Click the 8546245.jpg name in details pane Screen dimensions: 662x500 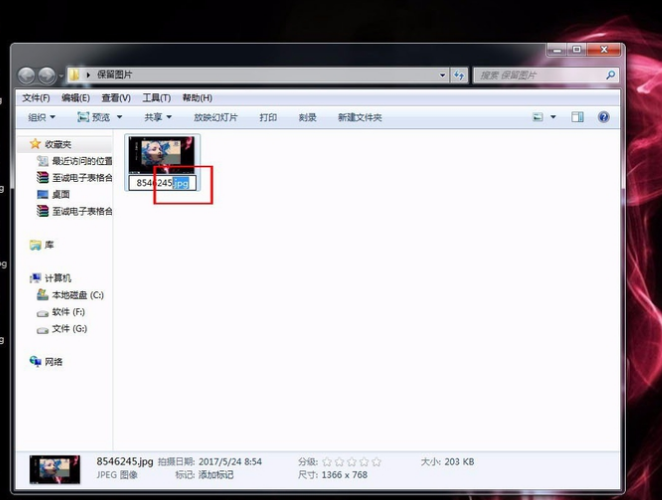click(125, 461)
